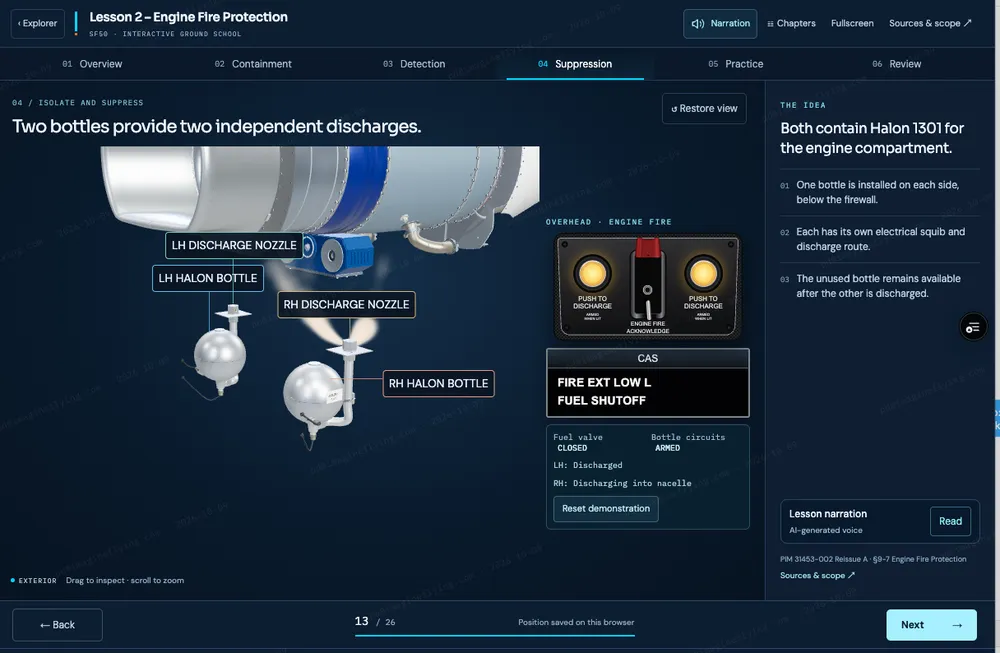Viewport: 1000px width, 653px height.
Task: Push the right PUSH TO DISCHARGE lamp
Action: point(703,274)
